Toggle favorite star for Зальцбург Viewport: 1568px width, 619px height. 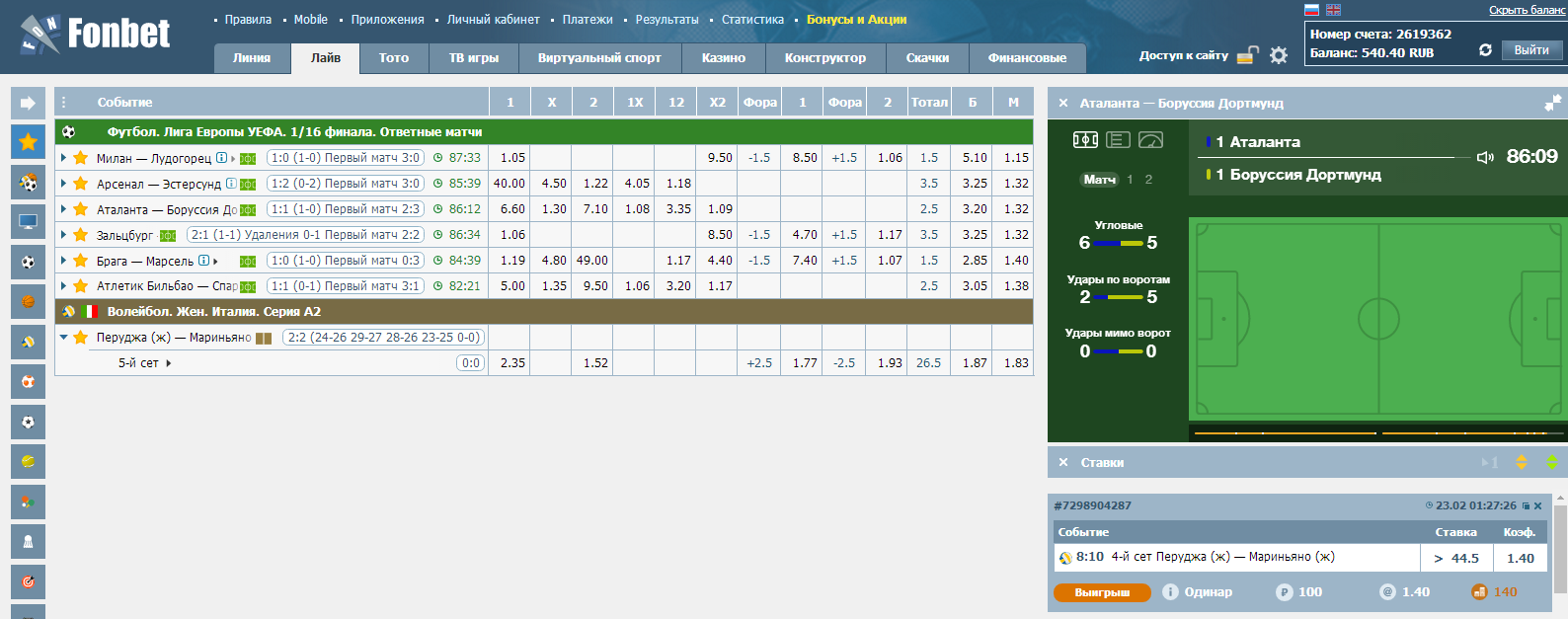[x=81, y=235]
